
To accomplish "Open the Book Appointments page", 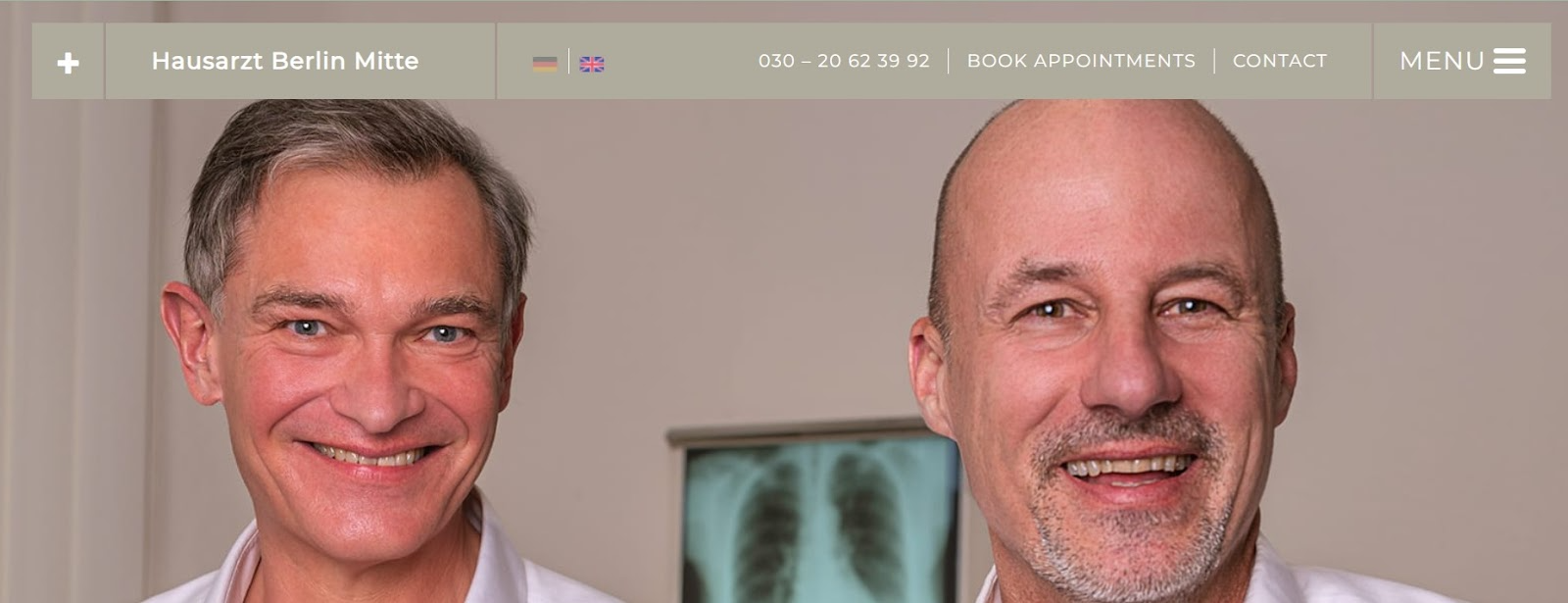I will point(1081,61).
